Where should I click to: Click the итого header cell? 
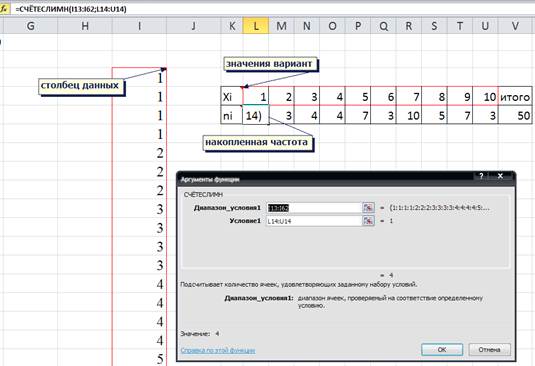515,97
